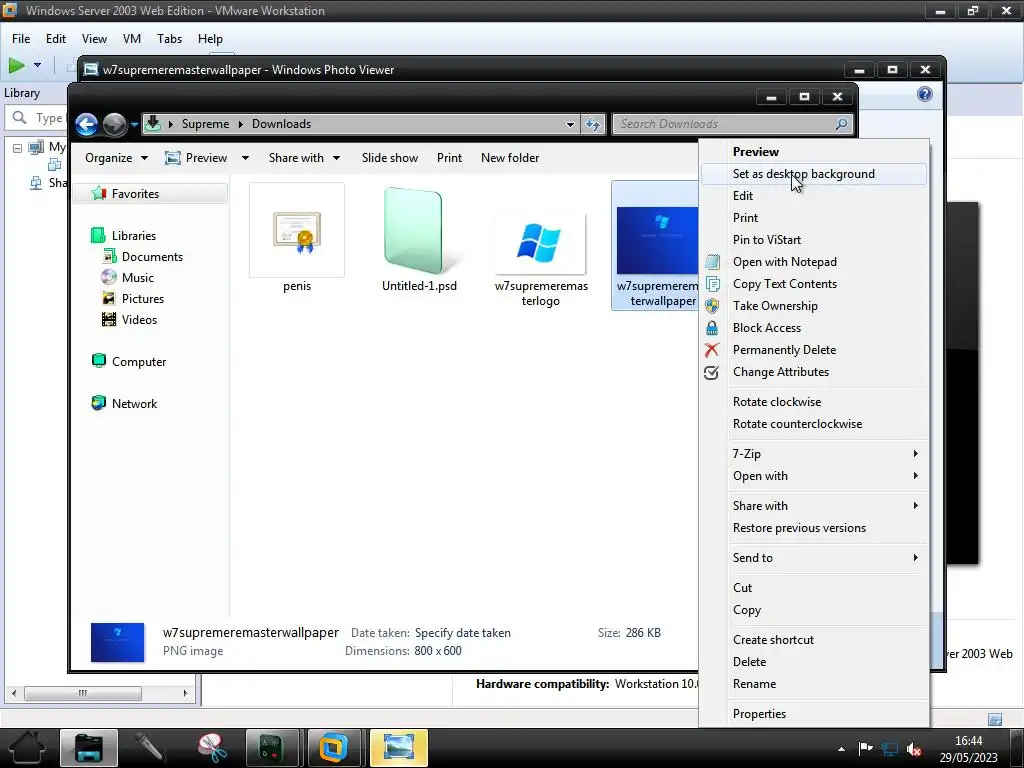Viewport: 1024px width, 768px height.
Task: Click the Action Center flag icon
Action: click(x=865, y=749)
